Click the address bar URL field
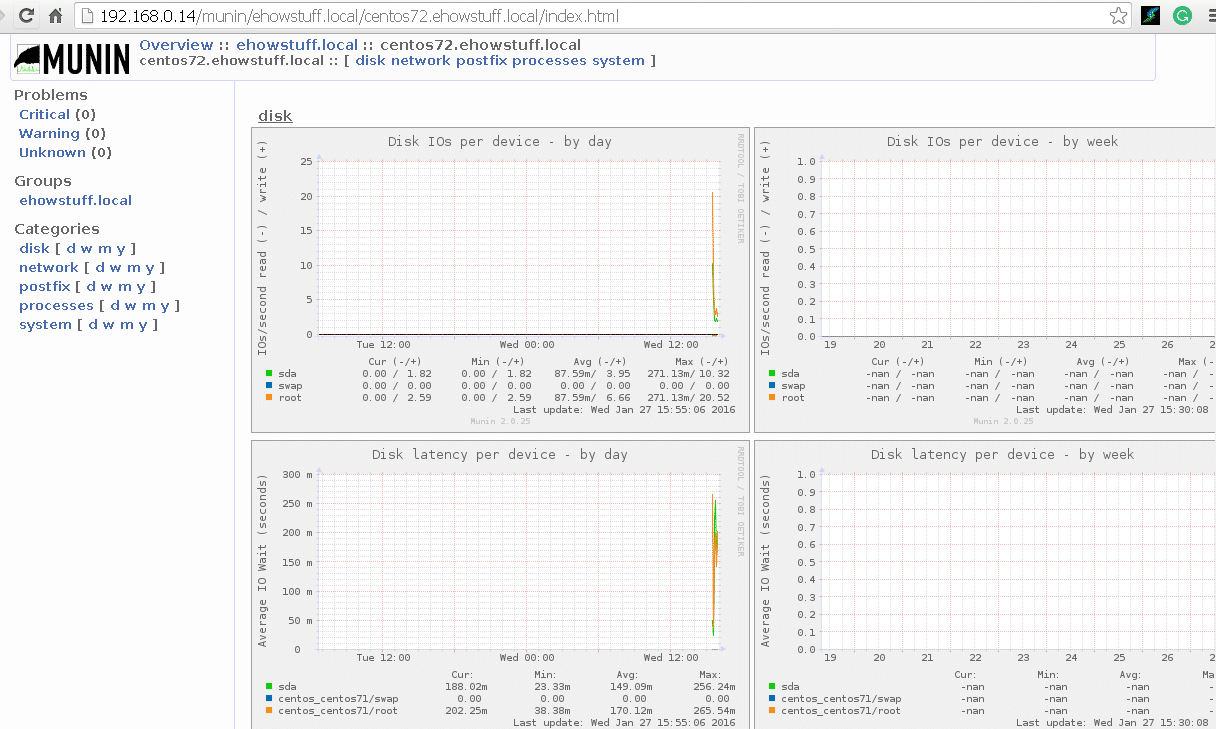This screenshot has width=1216, height=729. point(400,15)
